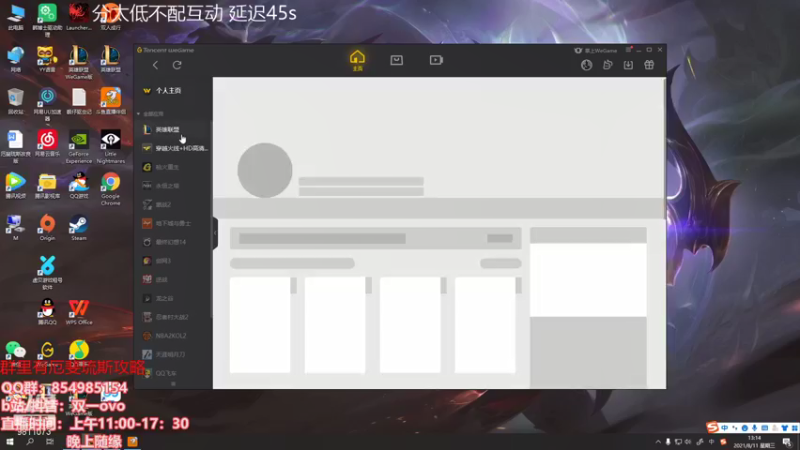Screen dimensions: 800x450
Task: Open the friends chat icon in WeGame toolbar
Action: click(x=607, y=65)
